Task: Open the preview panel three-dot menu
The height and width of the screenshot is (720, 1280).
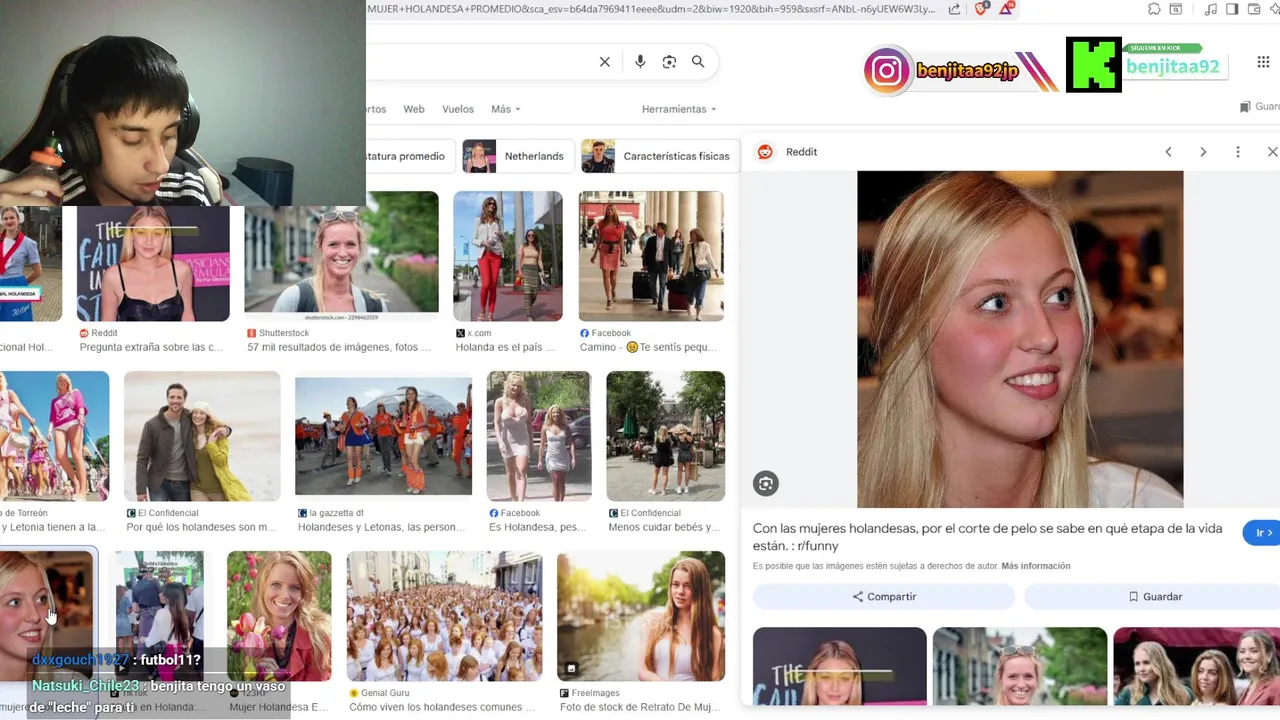Action: [x=1238, y=152]
